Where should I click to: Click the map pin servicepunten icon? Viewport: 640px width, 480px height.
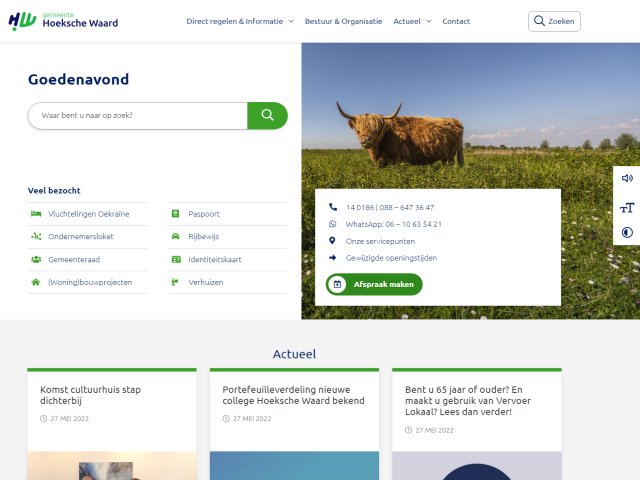[x=333, y=241]
